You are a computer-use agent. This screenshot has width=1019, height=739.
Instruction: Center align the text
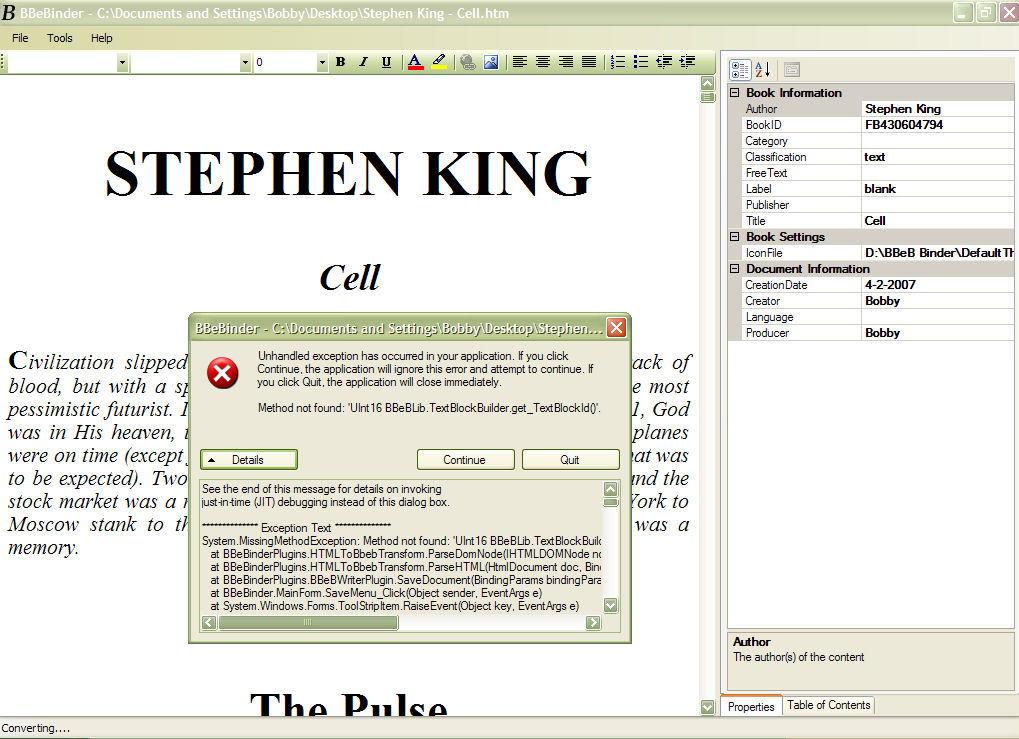pos(543,62)
